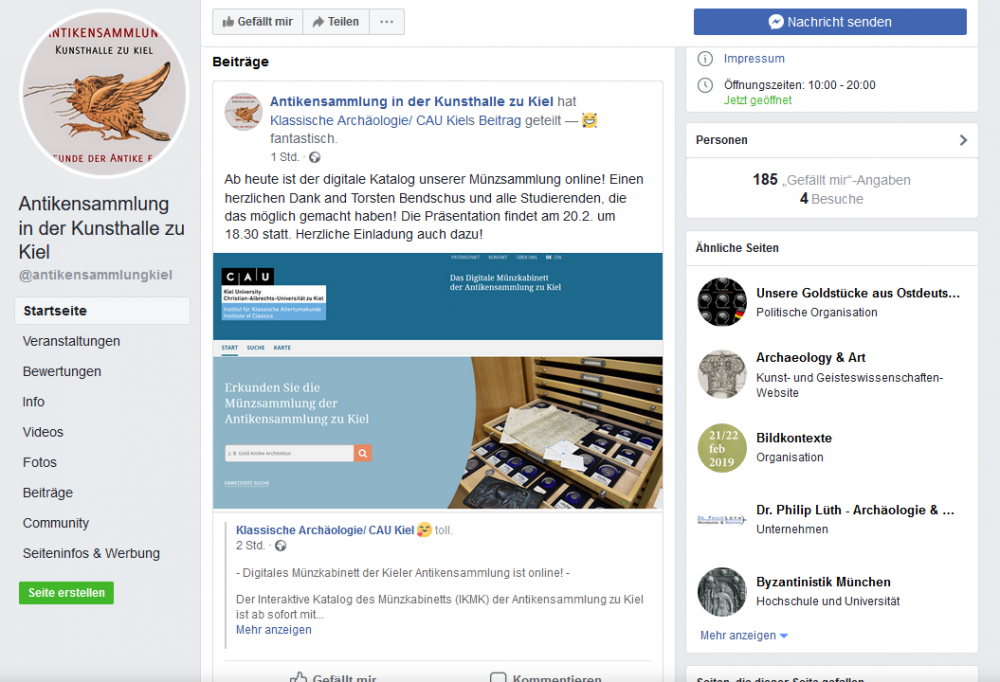Click the Kommentieren button under the post

pyautogui.click(x=546, y=678)
